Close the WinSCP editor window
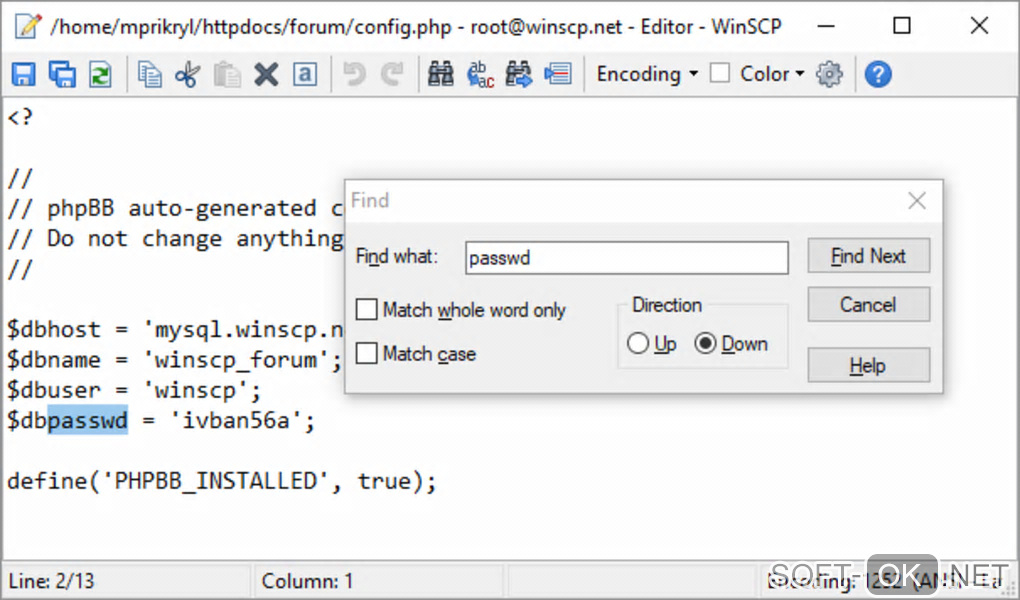1020x600 pixels. [x=979, y=26]
